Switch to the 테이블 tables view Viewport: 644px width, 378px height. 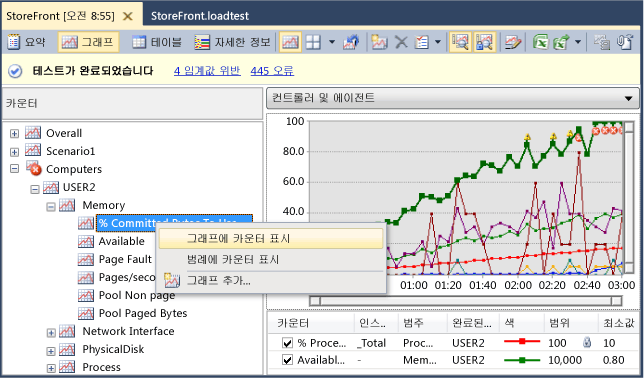click(x=157, y=42)
